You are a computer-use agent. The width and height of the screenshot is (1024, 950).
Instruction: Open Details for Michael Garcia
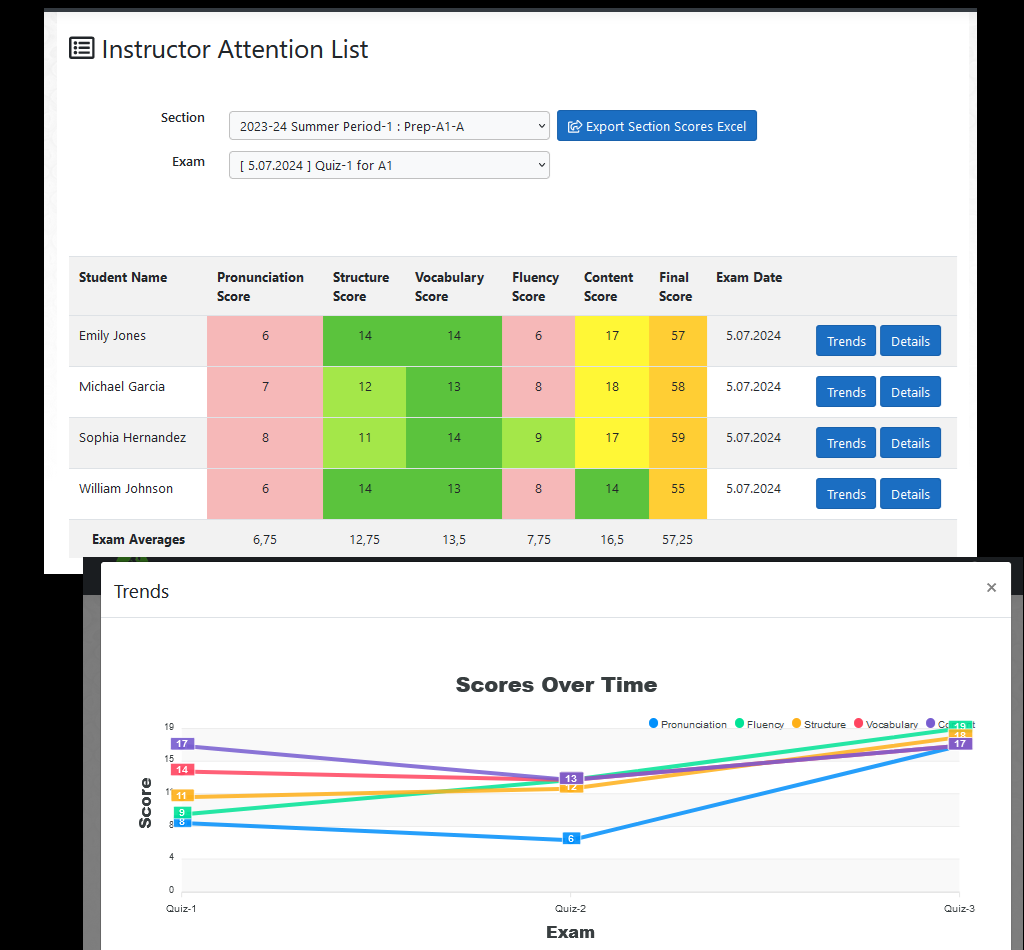910,392
